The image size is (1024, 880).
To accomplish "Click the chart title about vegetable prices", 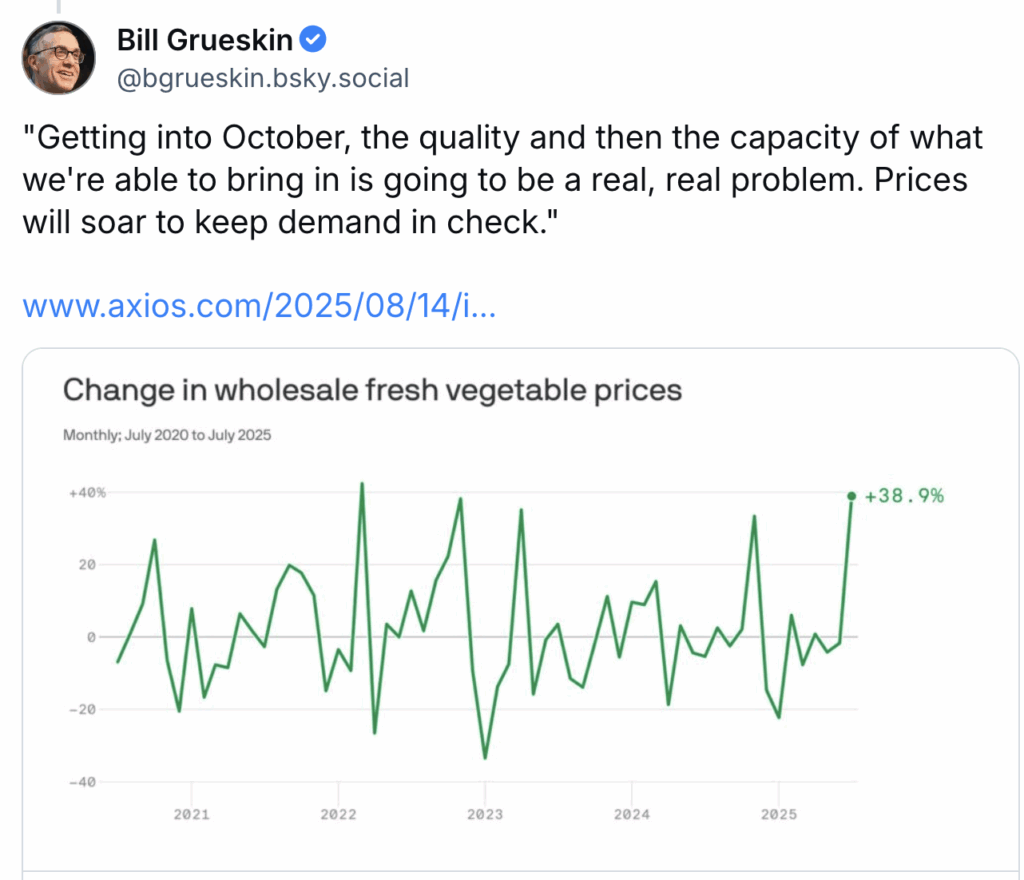I will pyautogui.click(x=372, y=390).
